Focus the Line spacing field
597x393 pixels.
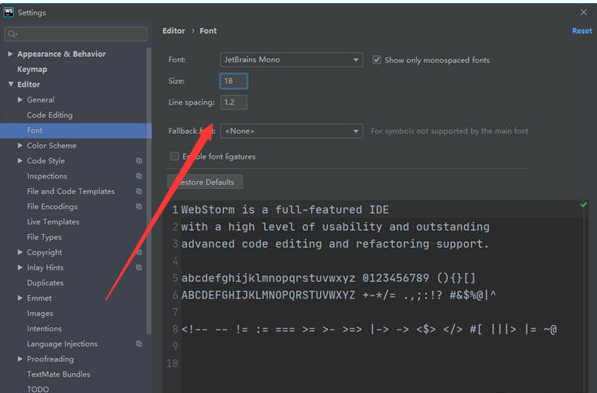pyautogui.click(x=234, y=102)
